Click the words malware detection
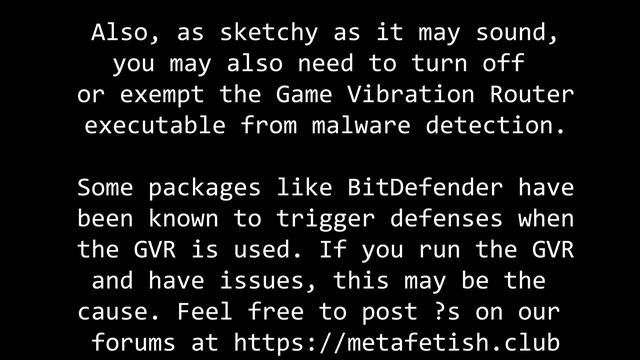Image resolution: width=640 pixels, height=360 pixels. [x=439, y=125]
